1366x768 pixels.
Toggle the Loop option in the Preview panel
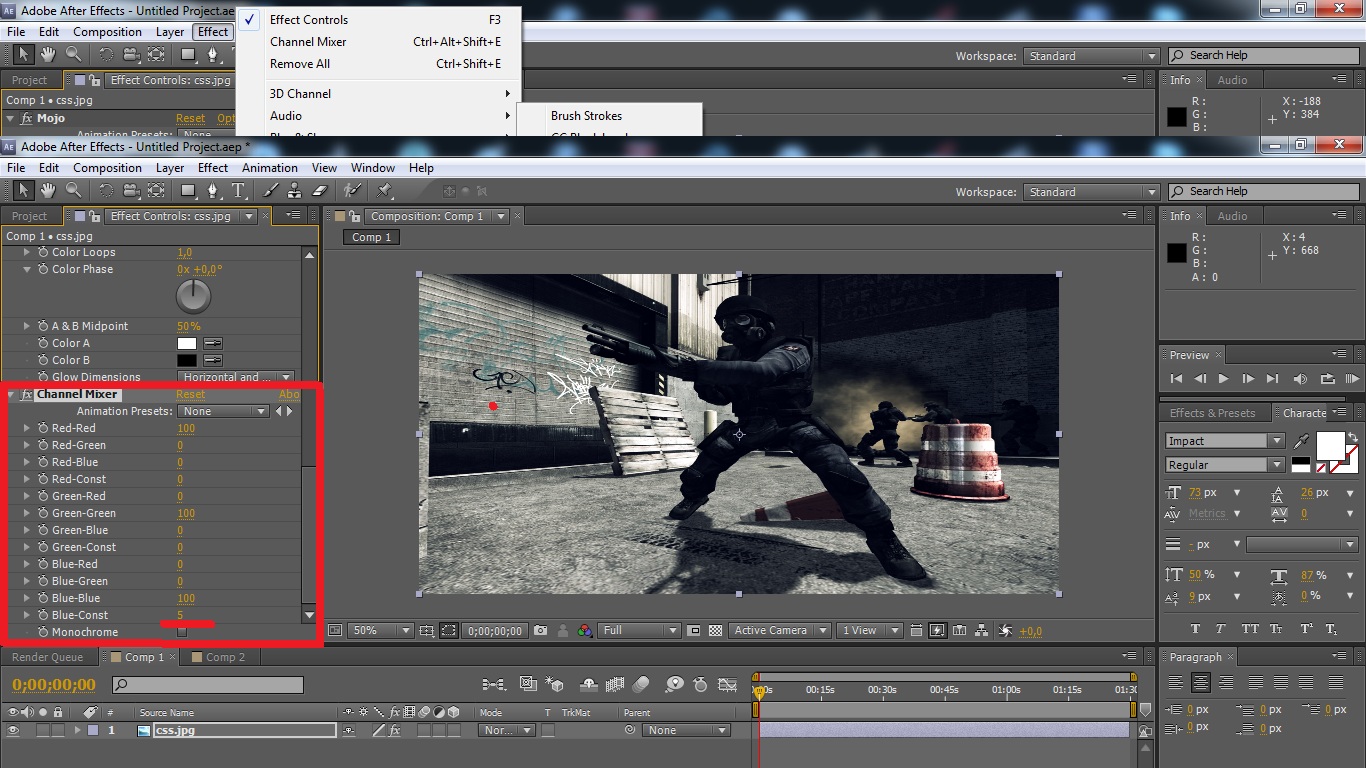click(1327, 379)
